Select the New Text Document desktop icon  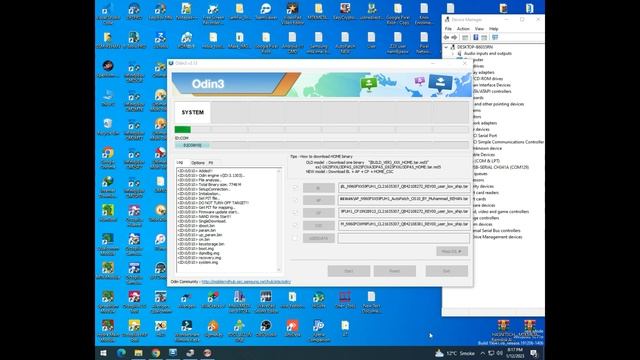tap(371, 302)
